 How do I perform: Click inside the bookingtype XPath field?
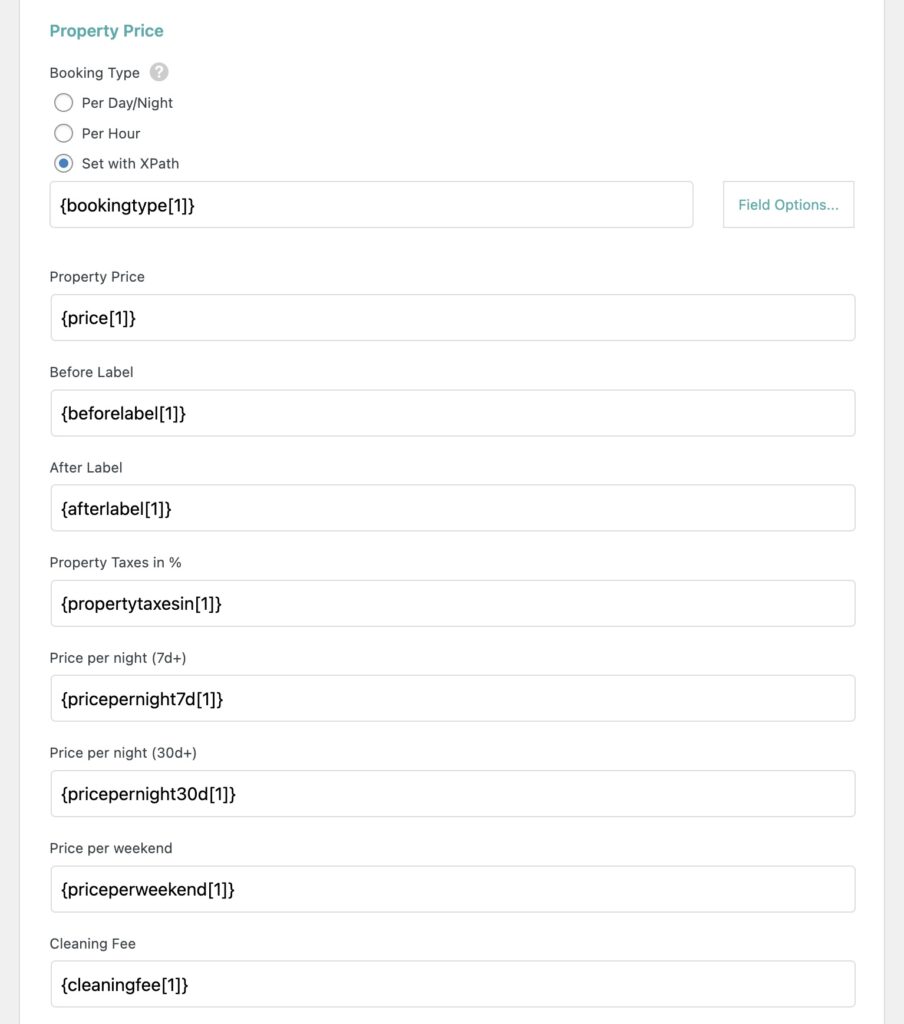[x=371, y=204]
